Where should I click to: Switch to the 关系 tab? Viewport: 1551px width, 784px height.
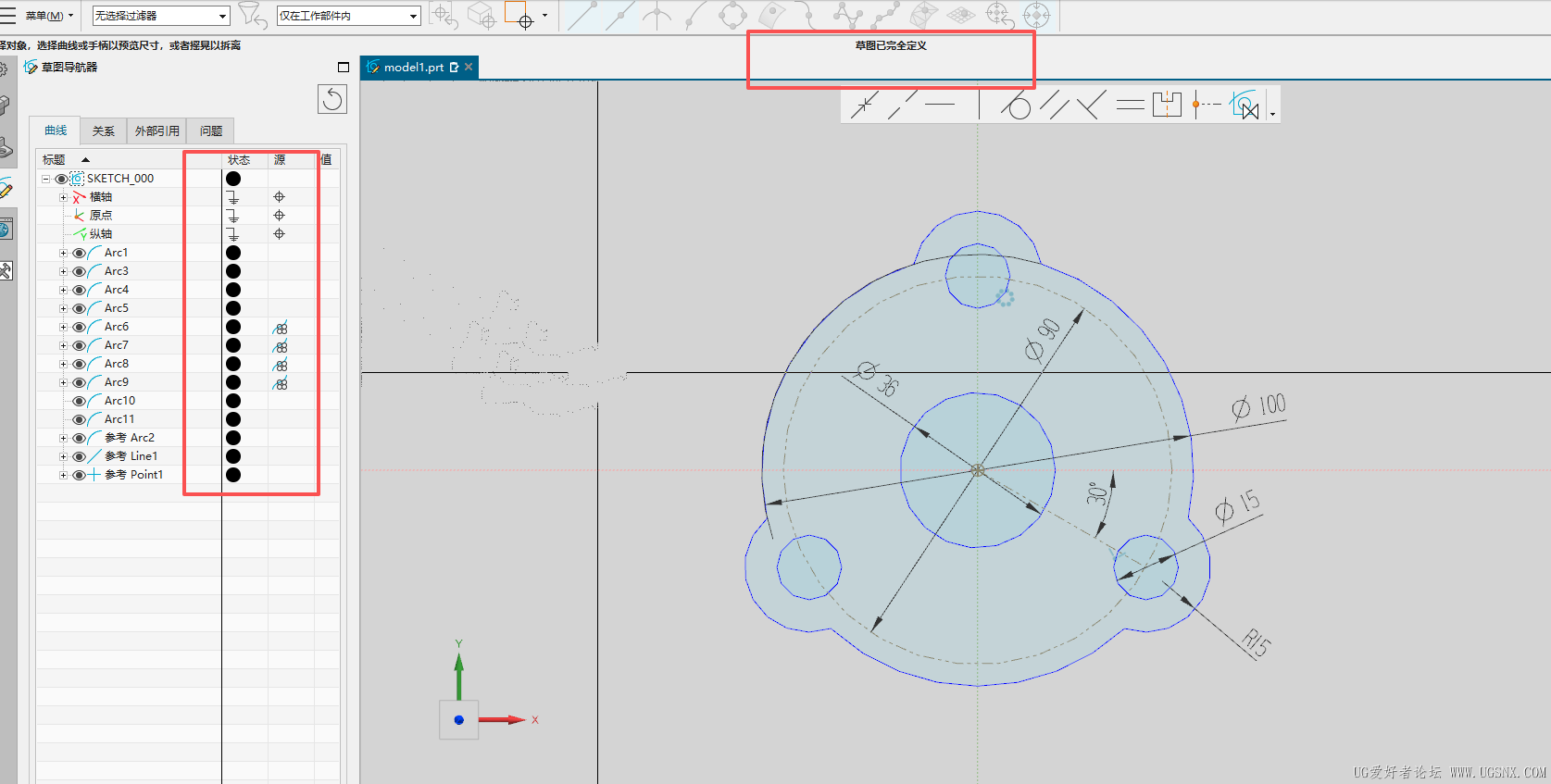[104, 131]
